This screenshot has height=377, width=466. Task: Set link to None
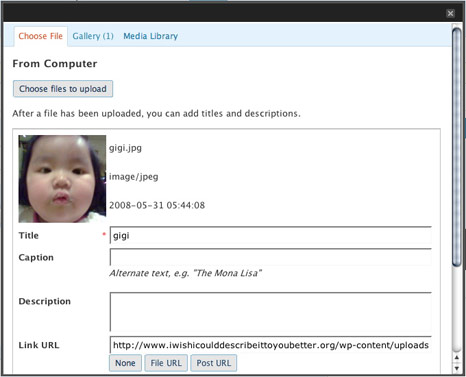(125, 363)
